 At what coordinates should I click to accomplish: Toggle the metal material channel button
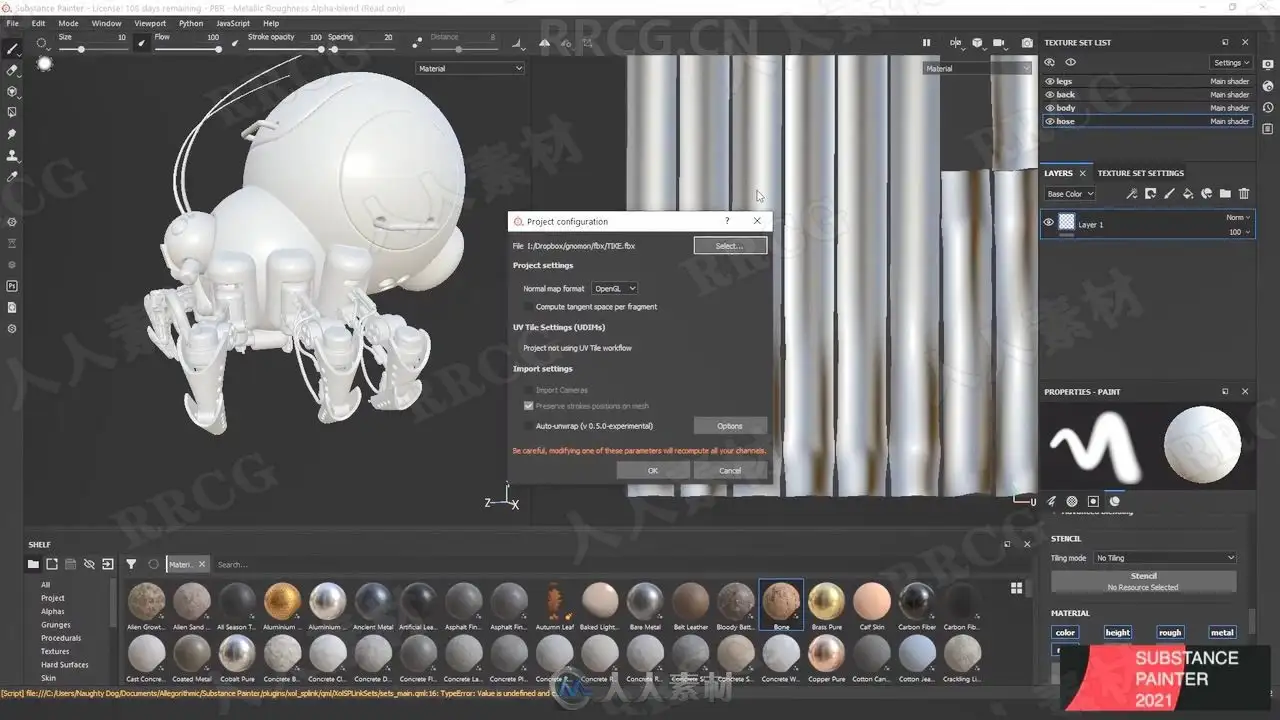(1222, 632)
